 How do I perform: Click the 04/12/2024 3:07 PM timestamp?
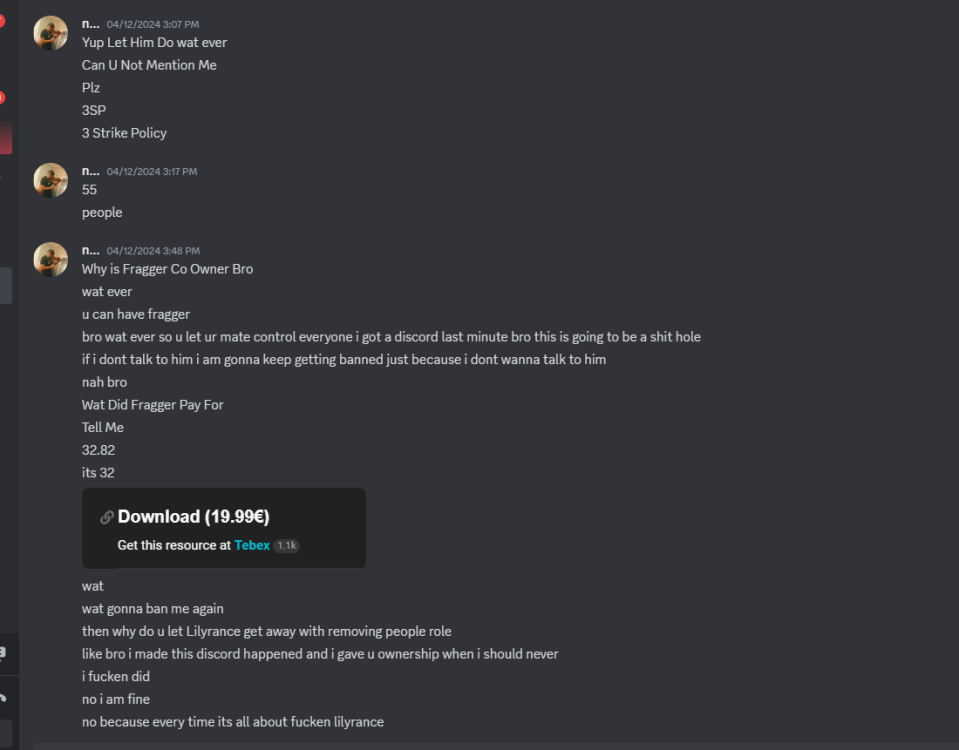coord(152,24)
